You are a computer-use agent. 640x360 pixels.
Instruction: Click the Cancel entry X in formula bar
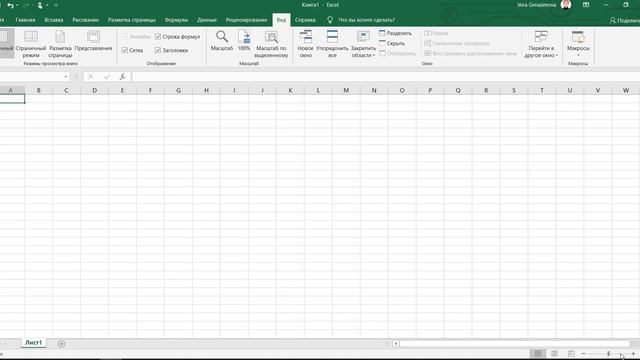[91, 77]
